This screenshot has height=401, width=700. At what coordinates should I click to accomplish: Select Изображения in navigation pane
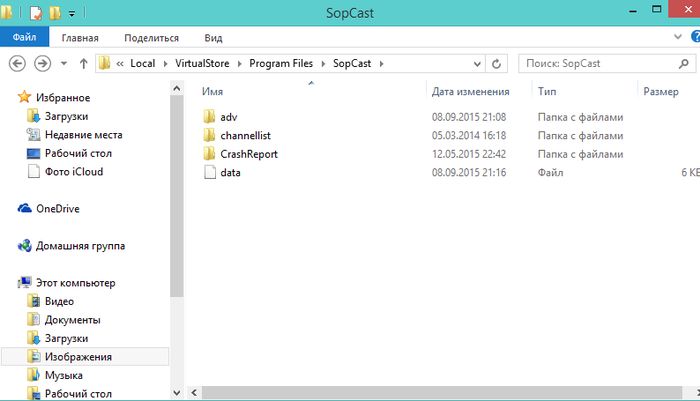tap(78, 357)
